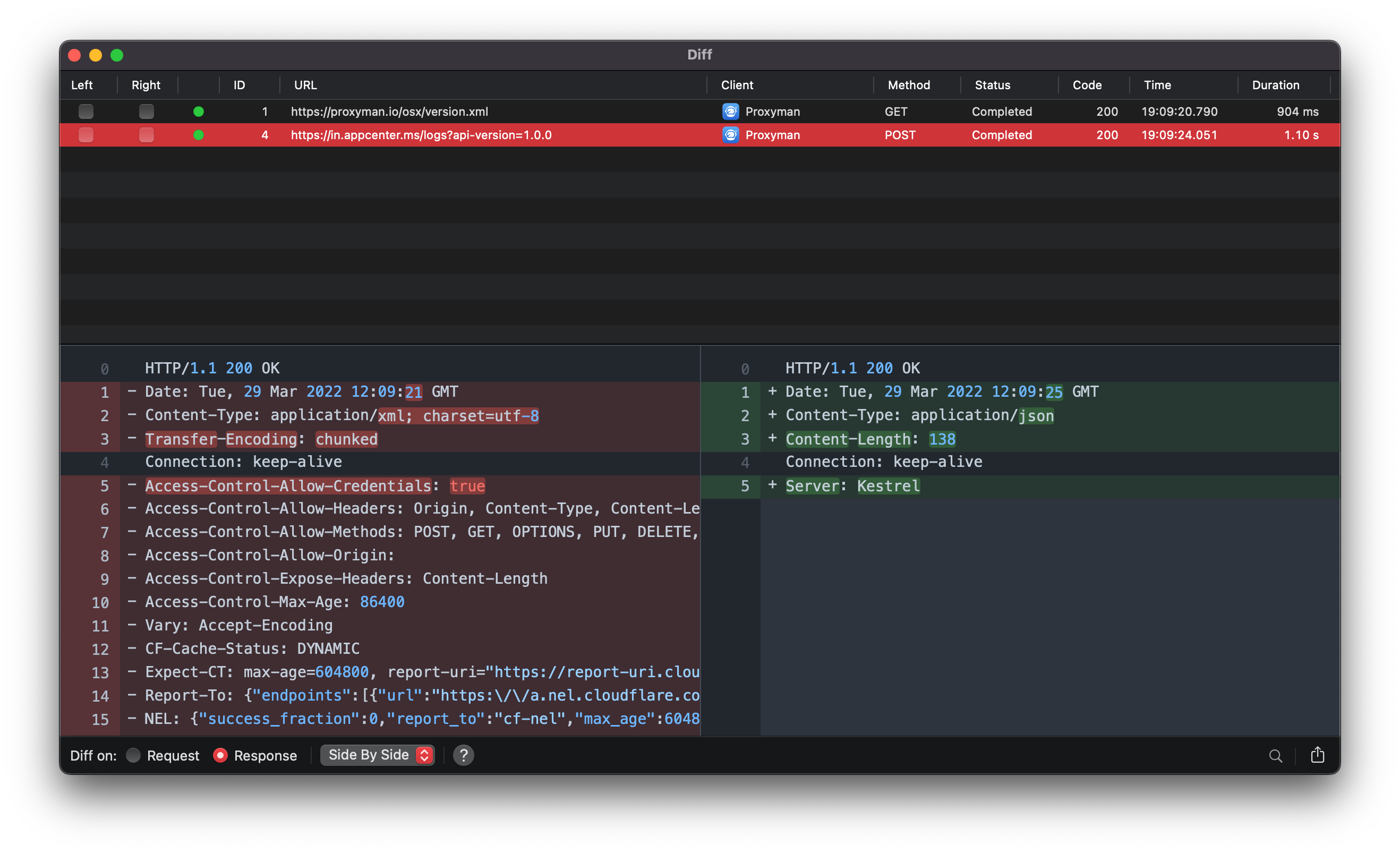Screen dimensions: 1400x853
Task: Sort by the URL column header
Action: pos(306,84)
